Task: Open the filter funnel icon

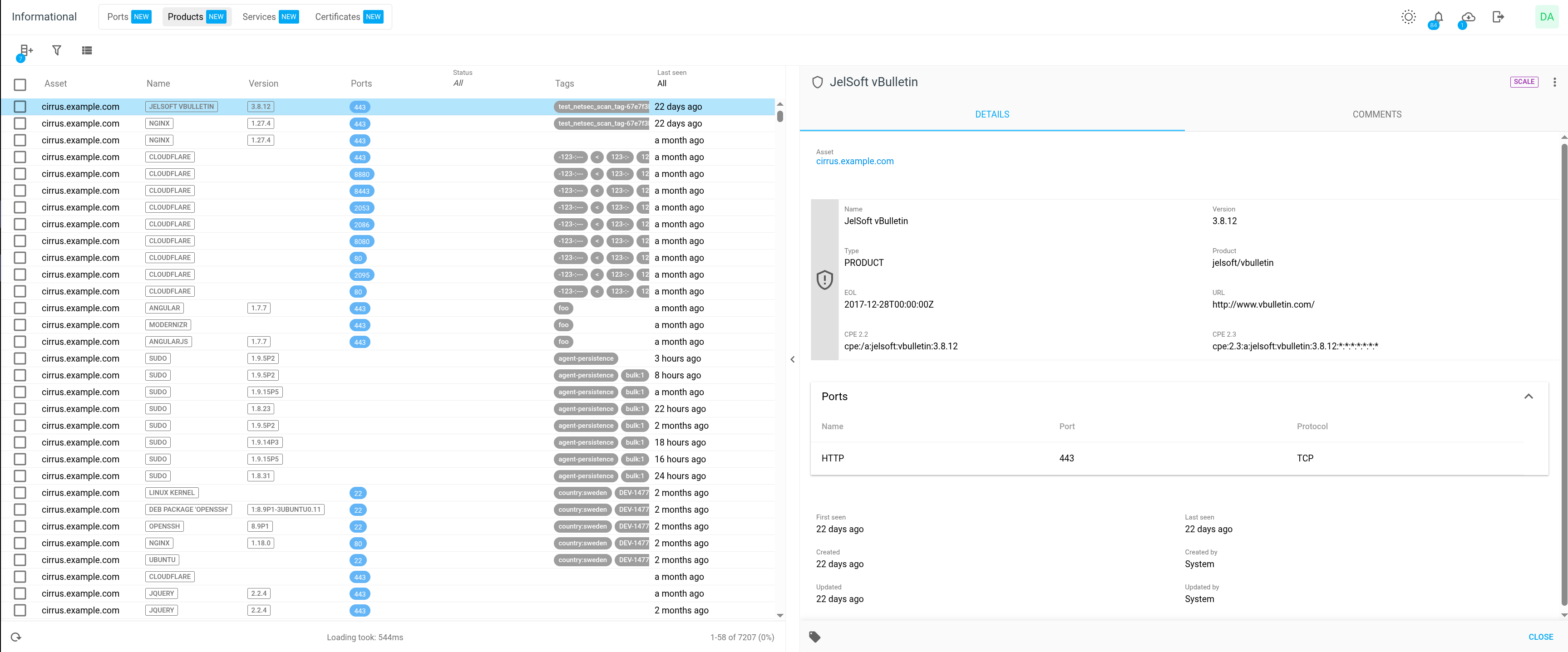Action: (57, 50)
